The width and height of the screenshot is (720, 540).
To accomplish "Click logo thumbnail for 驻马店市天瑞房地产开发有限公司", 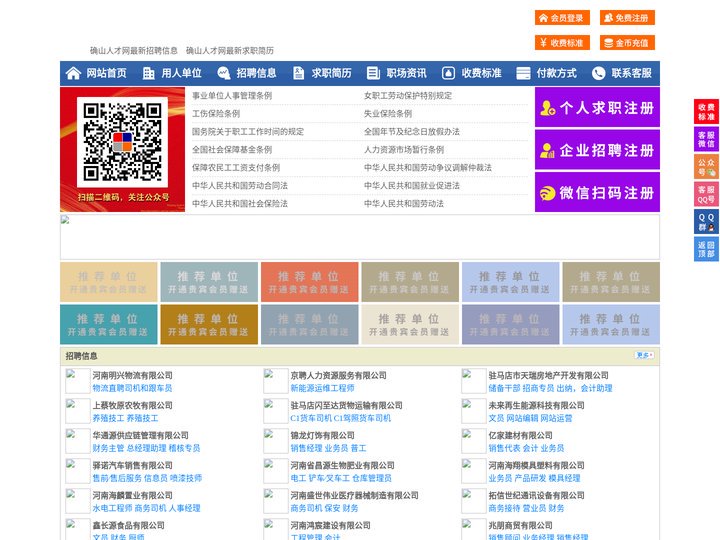I will click(x=474, y=381).
